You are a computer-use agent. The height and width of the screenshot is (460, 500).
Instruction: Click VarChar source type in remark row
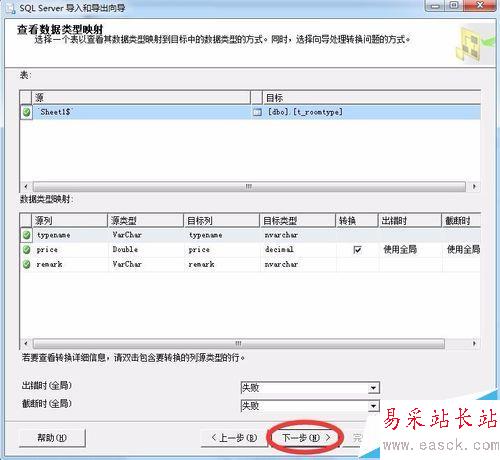[146, 264]
